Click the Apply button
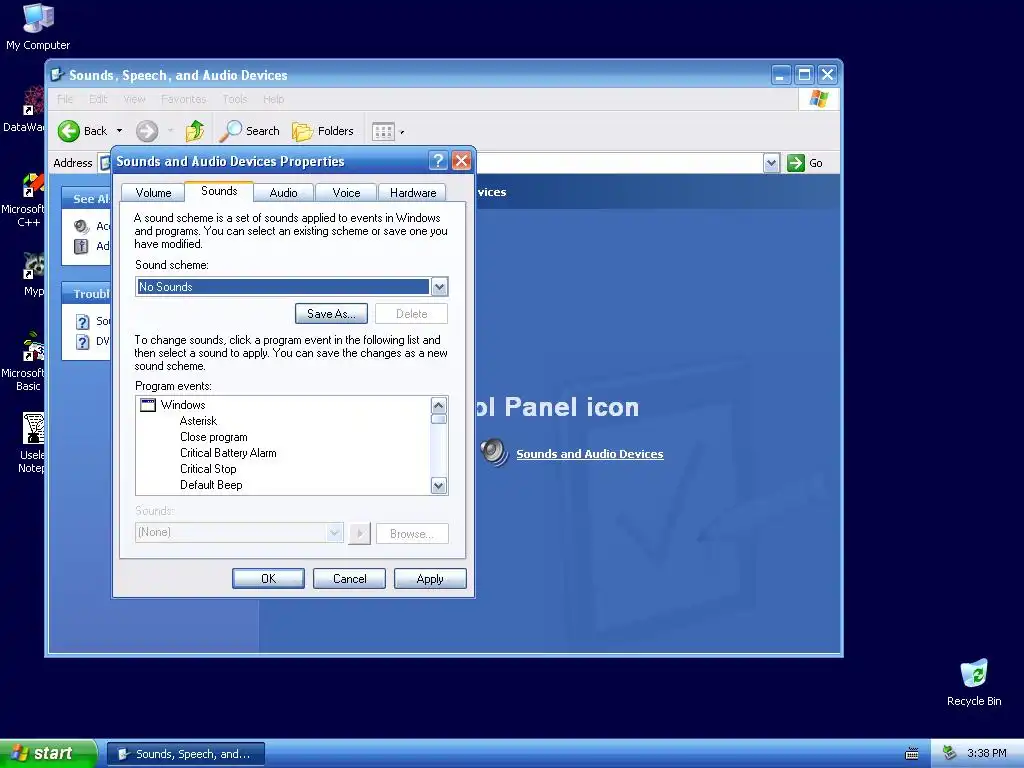Viewport: 1024px width, 768px height. point(430,579)
